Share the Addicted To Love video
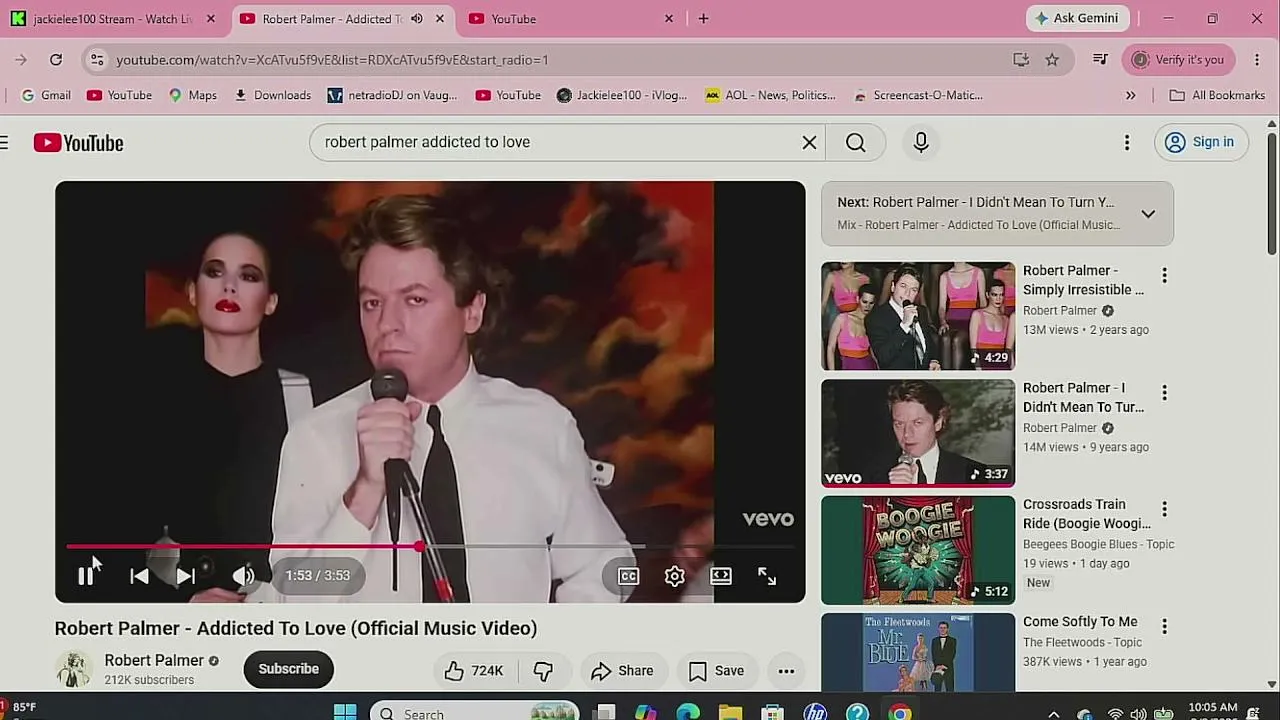Image resolution: width=1280 pixels, height=720 pixels. (621, 671)
